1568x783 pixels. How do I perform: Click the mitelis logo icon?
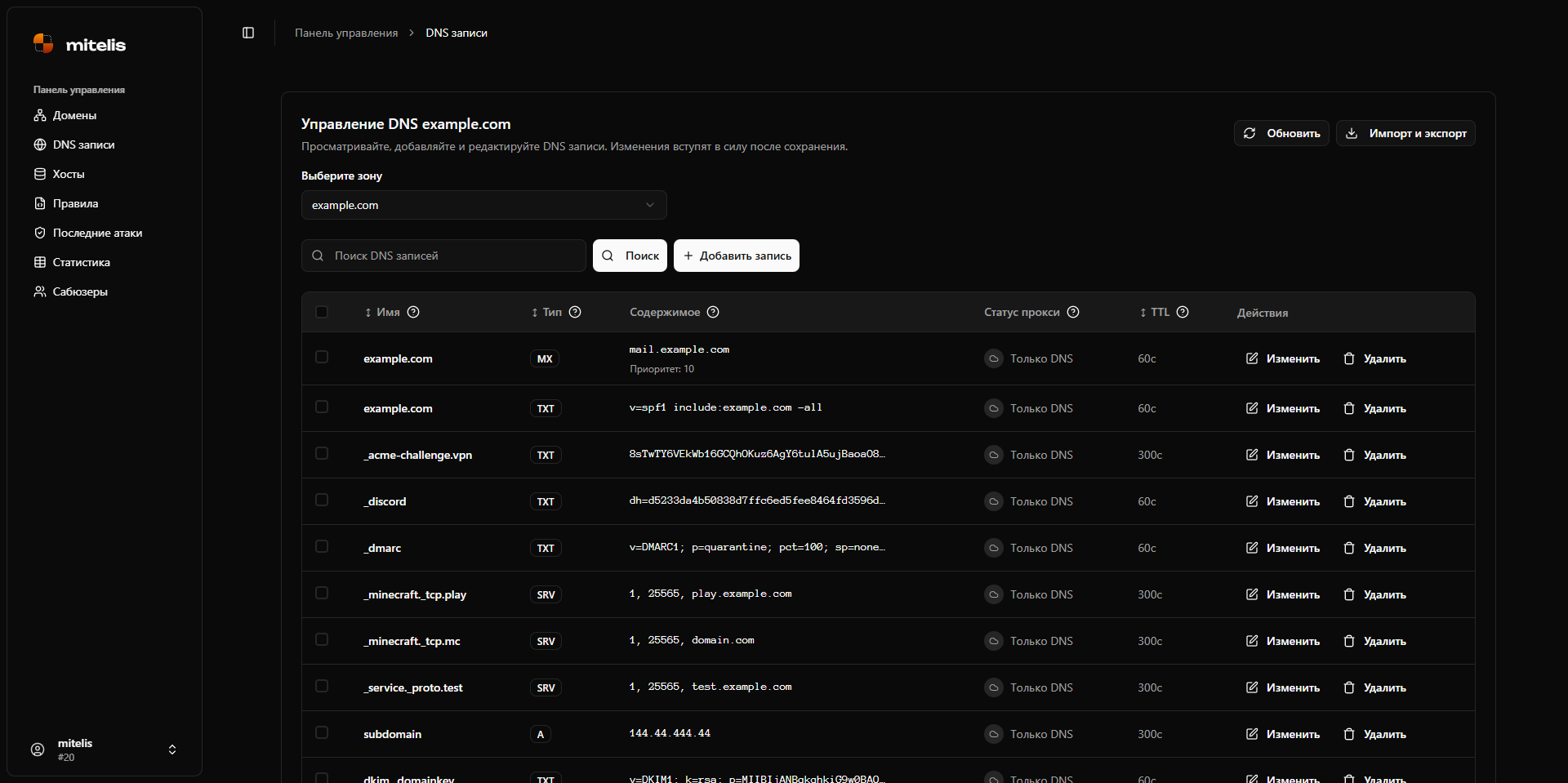coord(43,43)
